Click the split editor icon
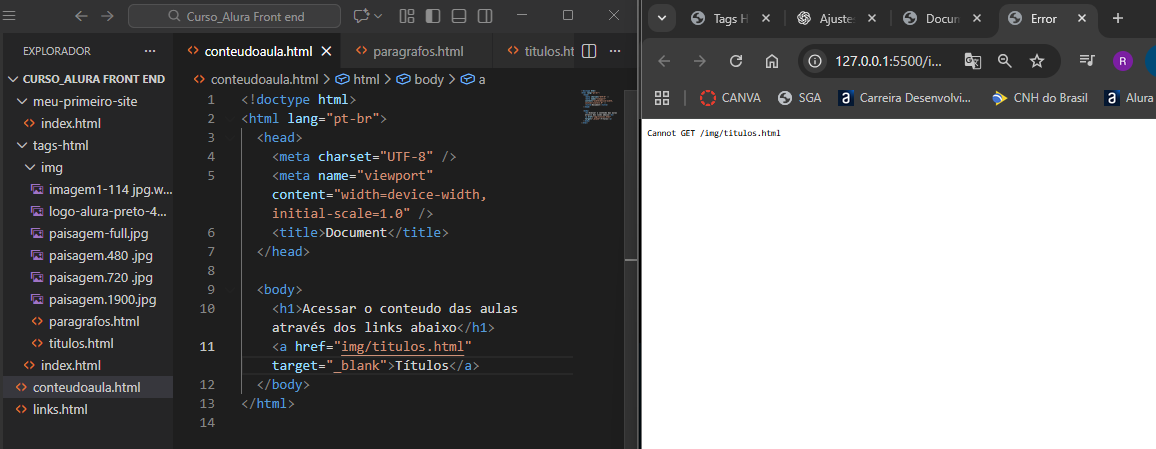The height and width of the screenshot is (449, 1156). (589, 51)
